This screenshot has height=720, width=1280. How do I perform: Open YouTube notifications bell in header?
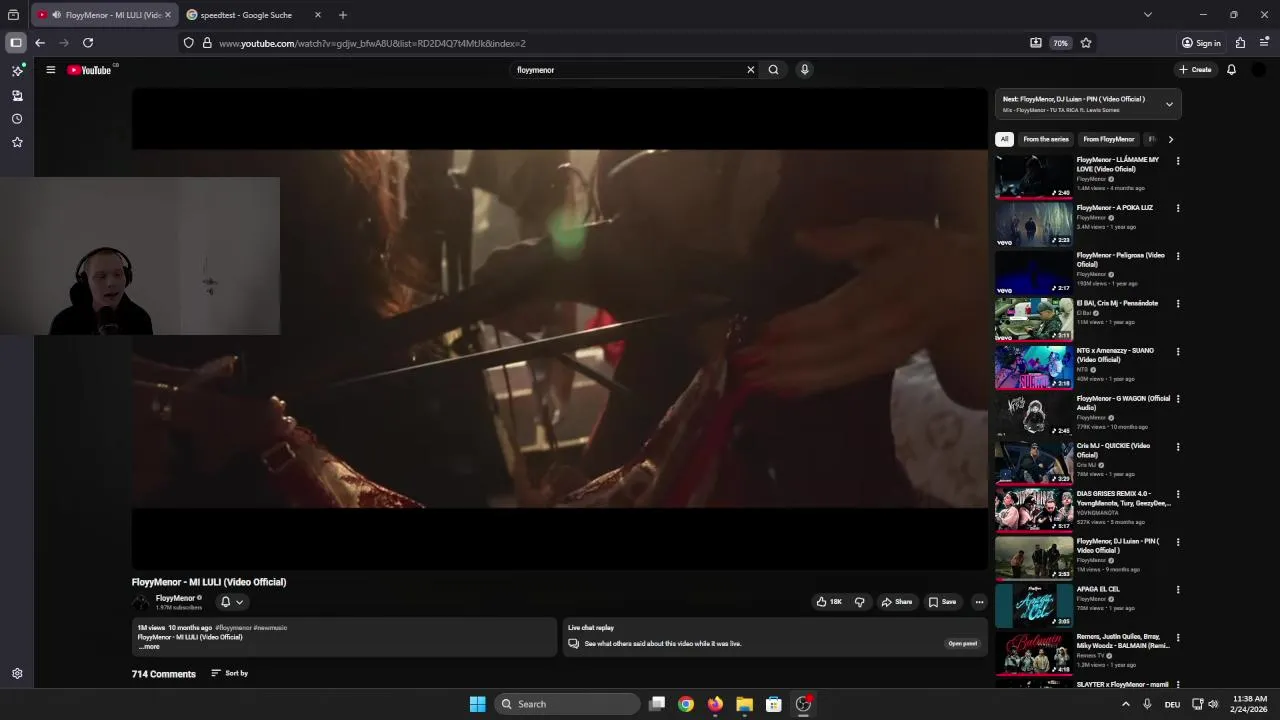1231,70
